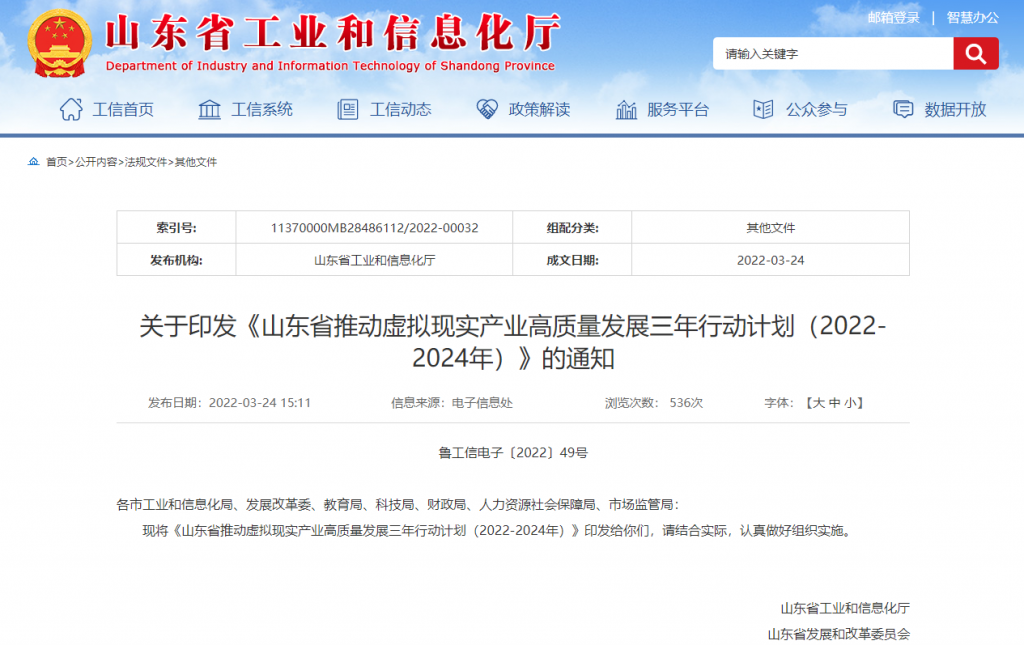Click the red search magnifier button
This screenshot has height=645, width=1024.
975,53
